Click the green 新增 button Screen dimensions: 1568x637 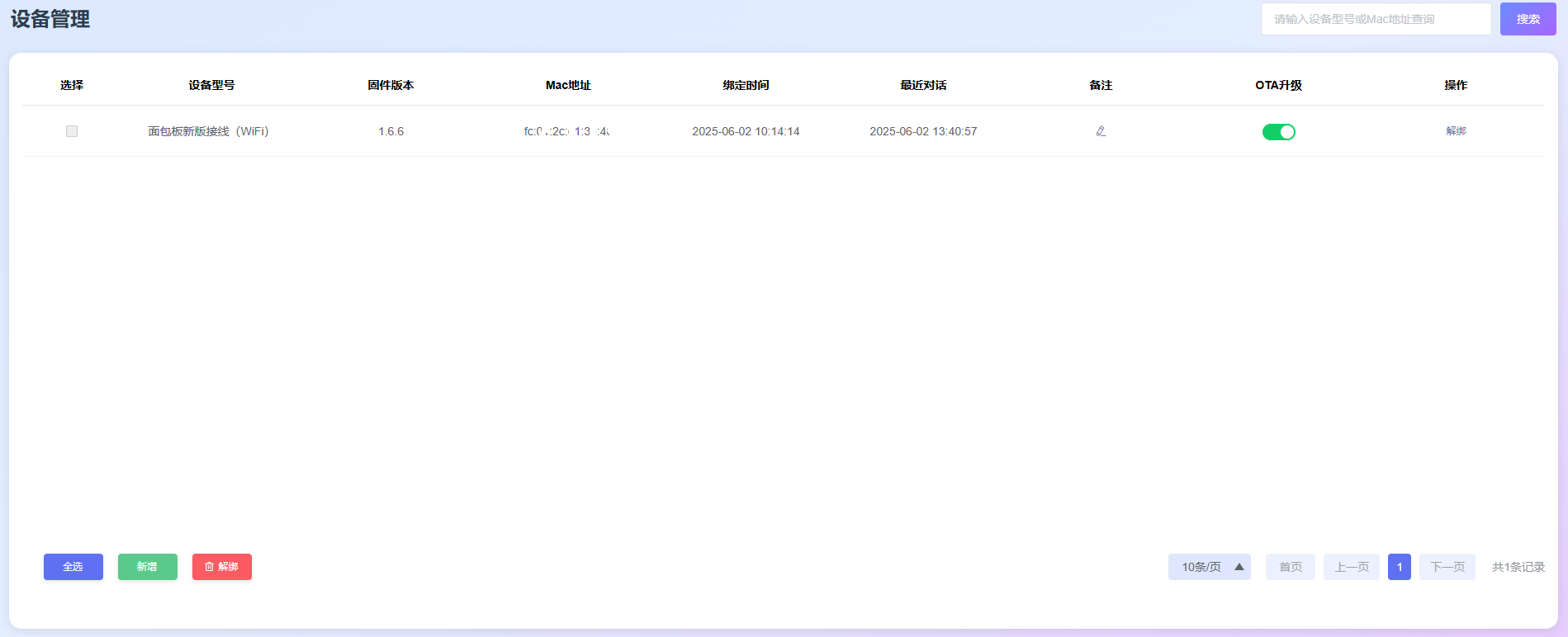click(x=148, y=567)
